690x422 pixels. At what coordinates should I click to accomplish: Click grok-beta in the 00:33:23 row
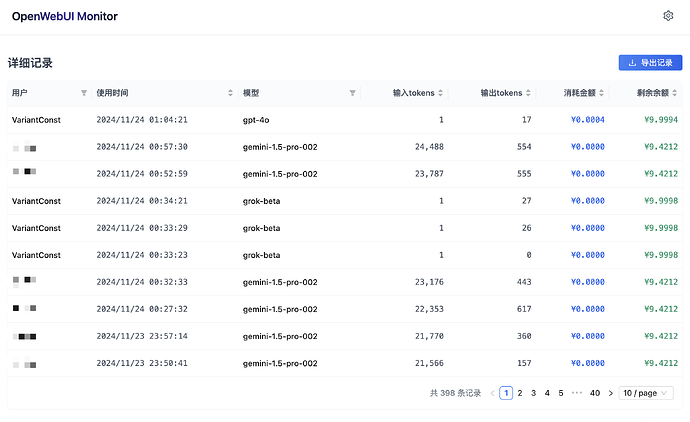261,255
